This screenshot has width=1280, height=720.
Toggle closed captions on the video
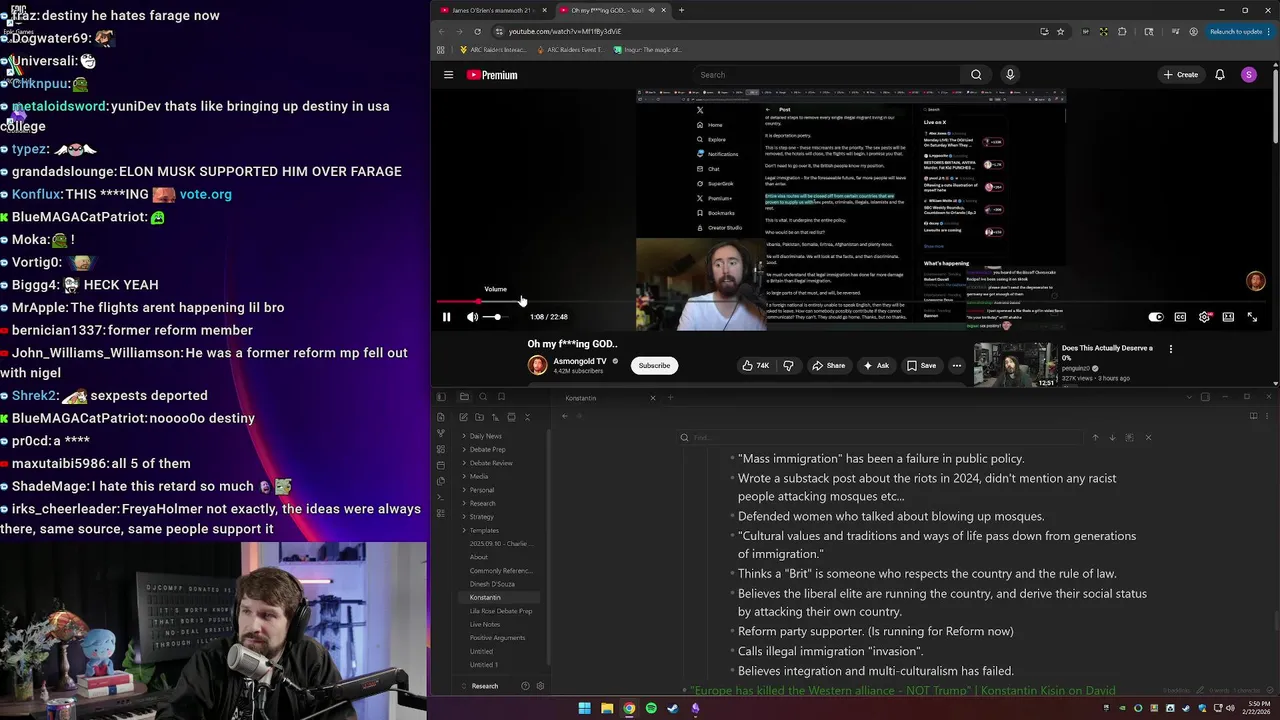click(1180, 317)
